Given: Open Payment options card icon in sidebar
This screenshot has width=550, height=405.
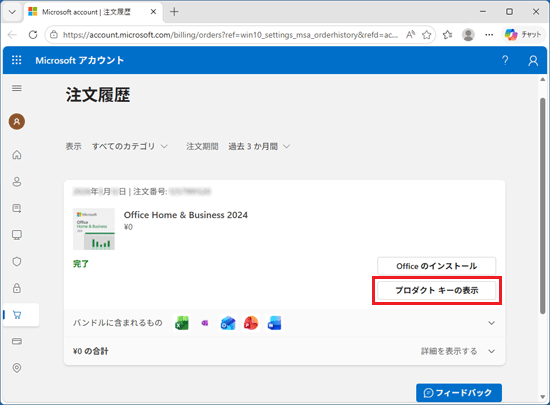Looking at the screenshot, I should (16, 341).
